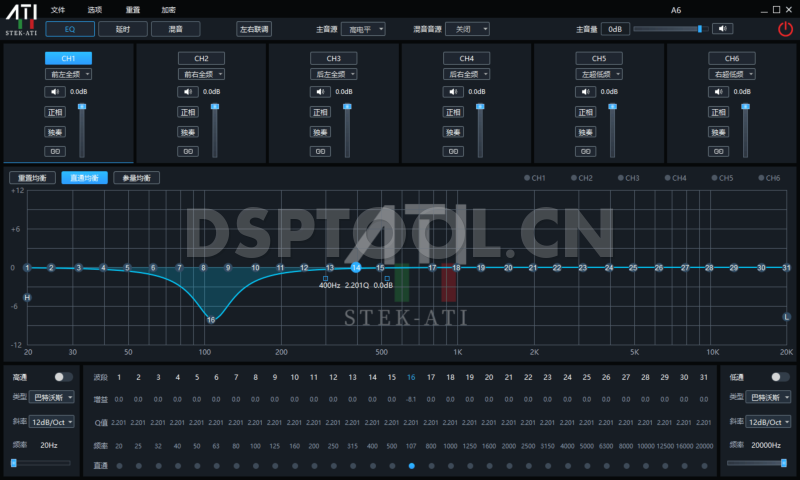The height and width of the screenshot is (480, 800).
Task: Select EQ node 11 on the curve
Action: (x=280, y=267)
